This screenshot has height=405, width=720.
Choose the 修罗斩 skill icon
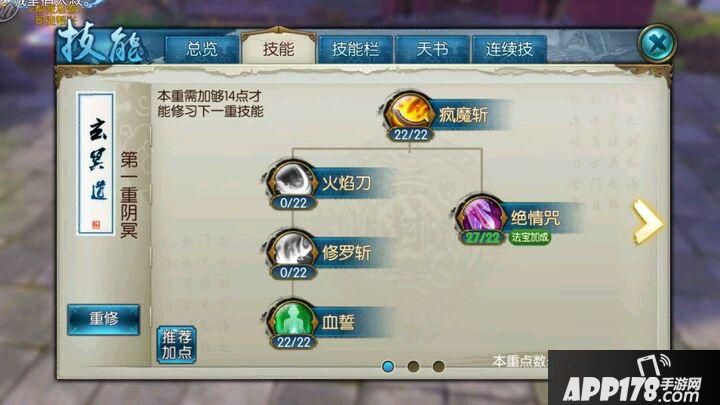292,251
